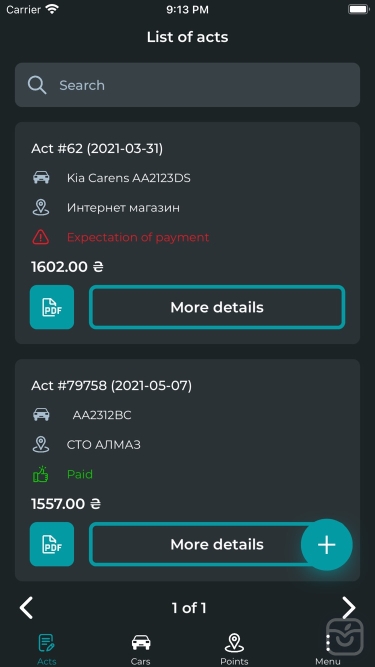Go to the next page arrow
The image size is (375, 667).
pyautogui.click(x=349, y=608)
